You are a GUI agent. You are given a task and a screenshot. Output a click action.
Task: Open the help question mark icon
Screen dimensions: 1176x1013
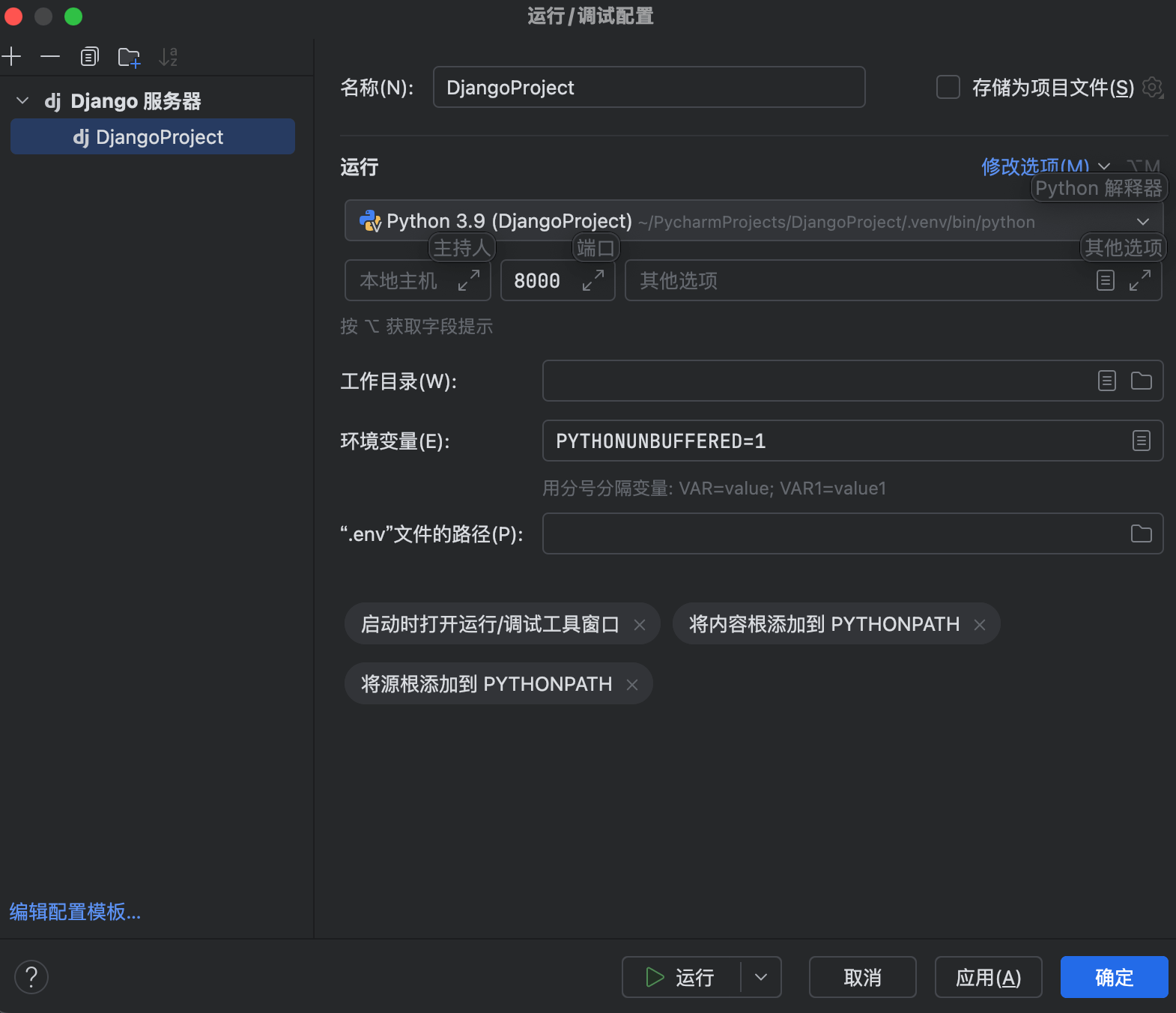[x=31, y=977]
